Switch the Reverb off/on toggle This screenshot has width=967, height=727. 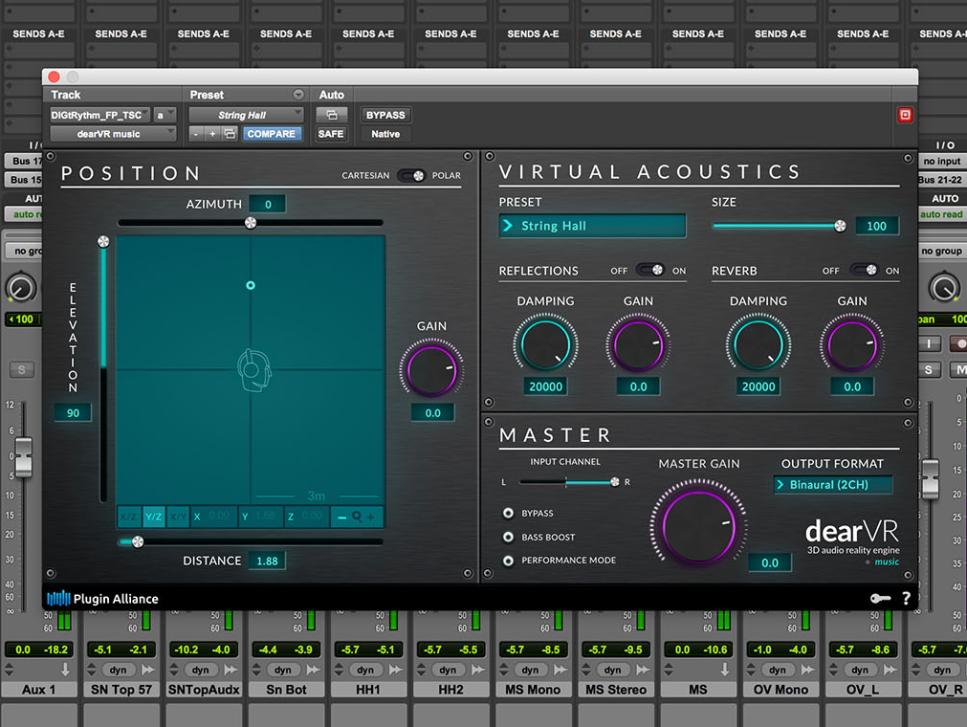coord(862,270)
